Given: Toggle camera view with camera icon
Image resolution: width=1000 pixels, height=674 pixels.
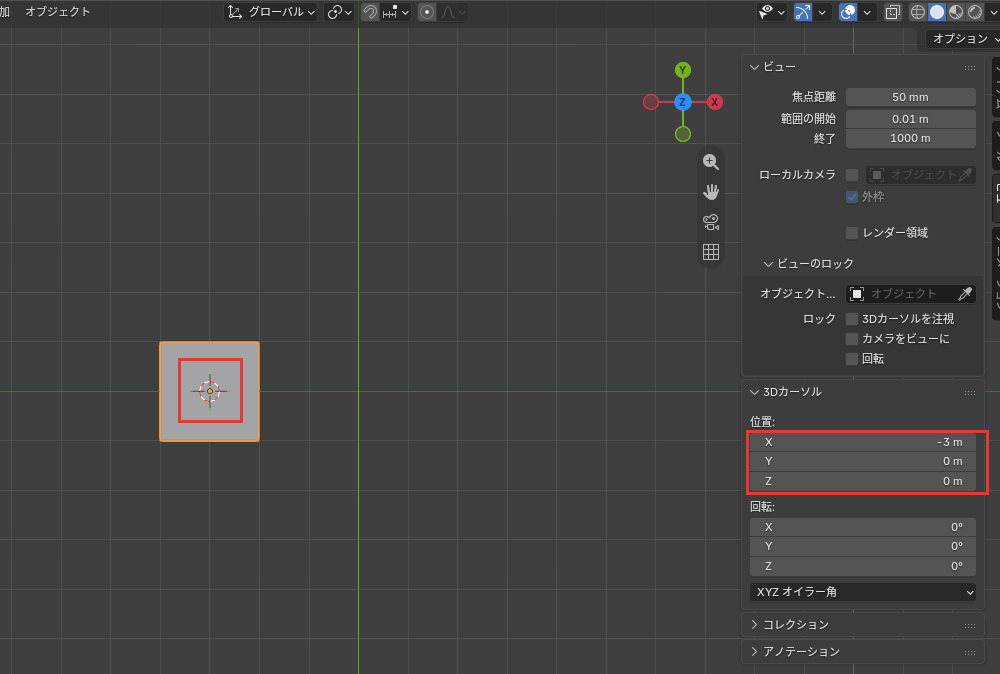Looking at the screenshot, I should [x=710, y=222].
